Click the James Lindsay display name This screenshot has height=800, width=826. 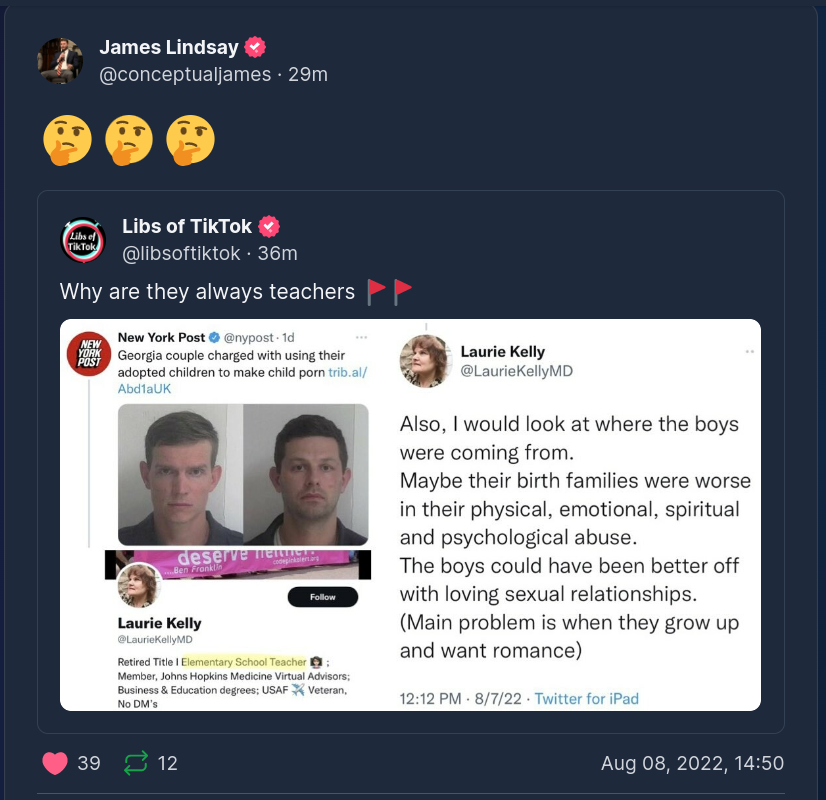point(169,47)
